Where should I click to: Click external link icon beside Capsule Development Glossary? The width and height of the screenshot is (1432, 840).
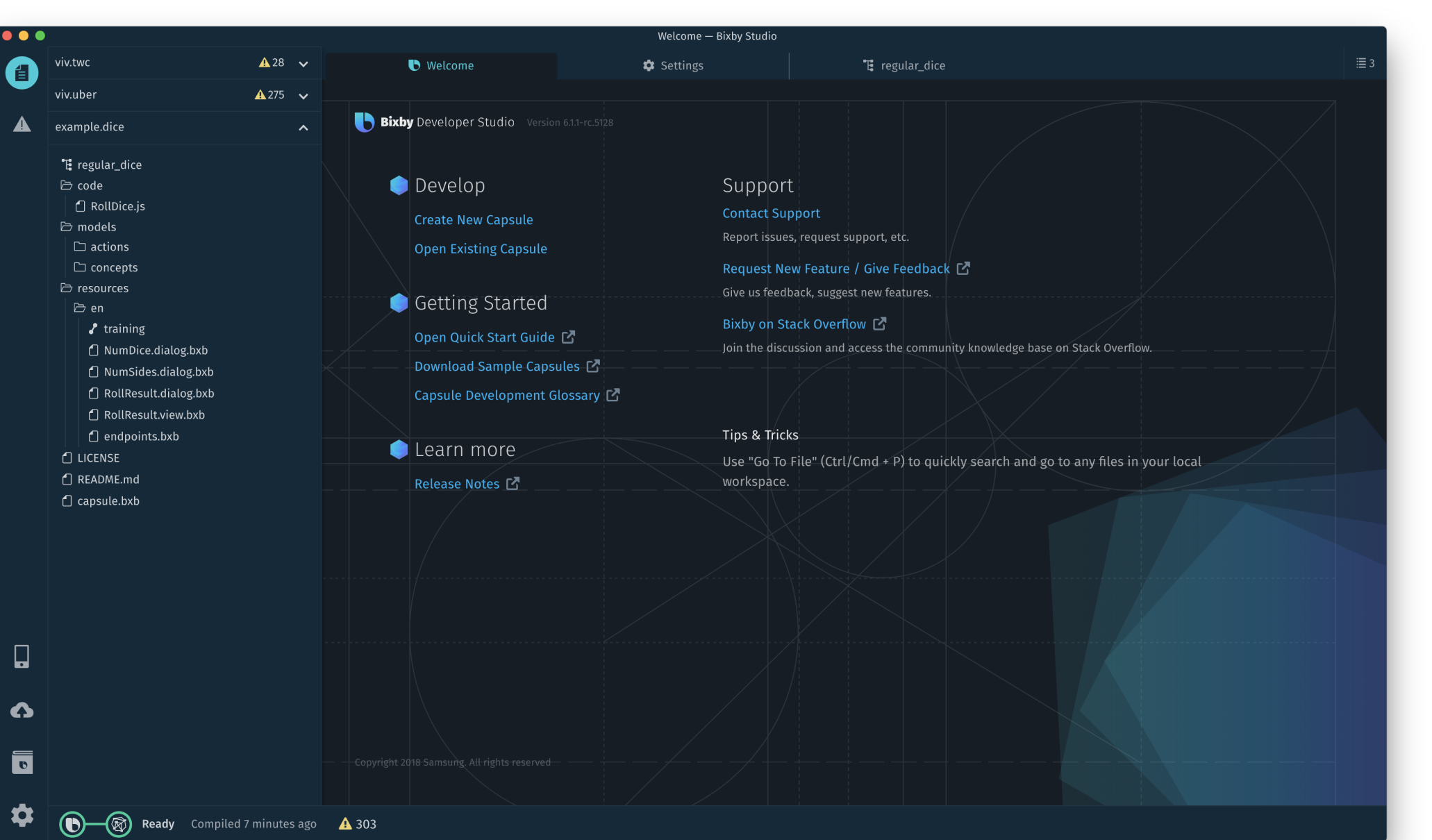point(613,395)
